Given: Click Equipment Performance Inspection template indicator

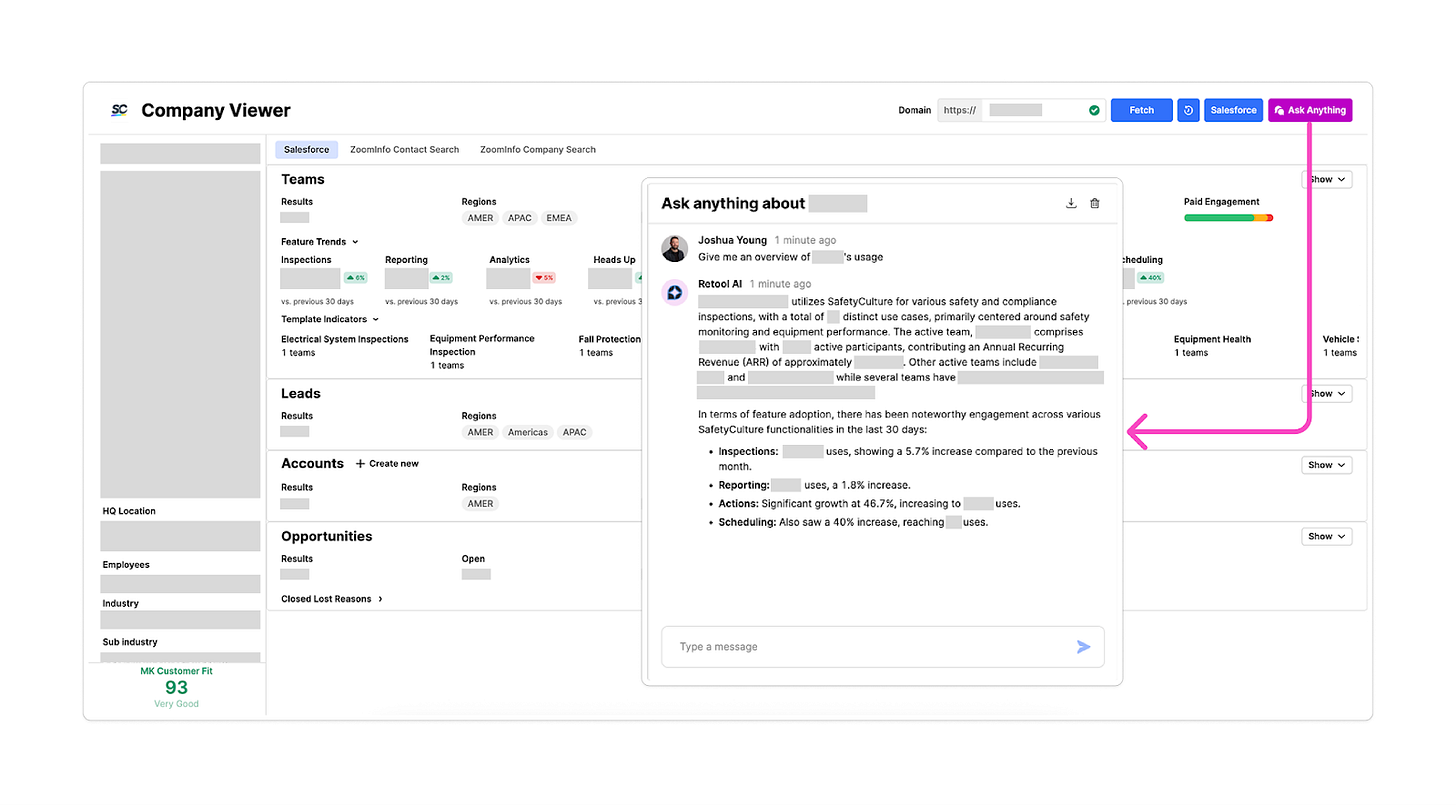Looking at the screenshot, I should pos(482,346).
